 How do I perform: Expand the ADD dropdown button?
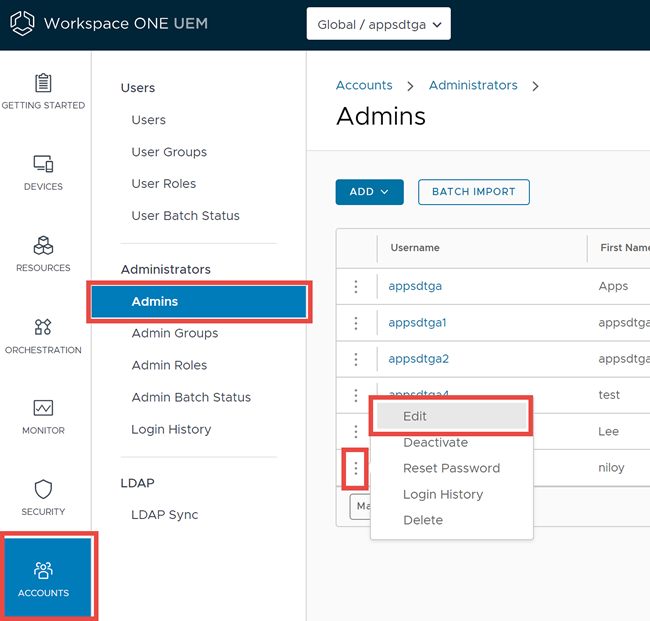369,192
